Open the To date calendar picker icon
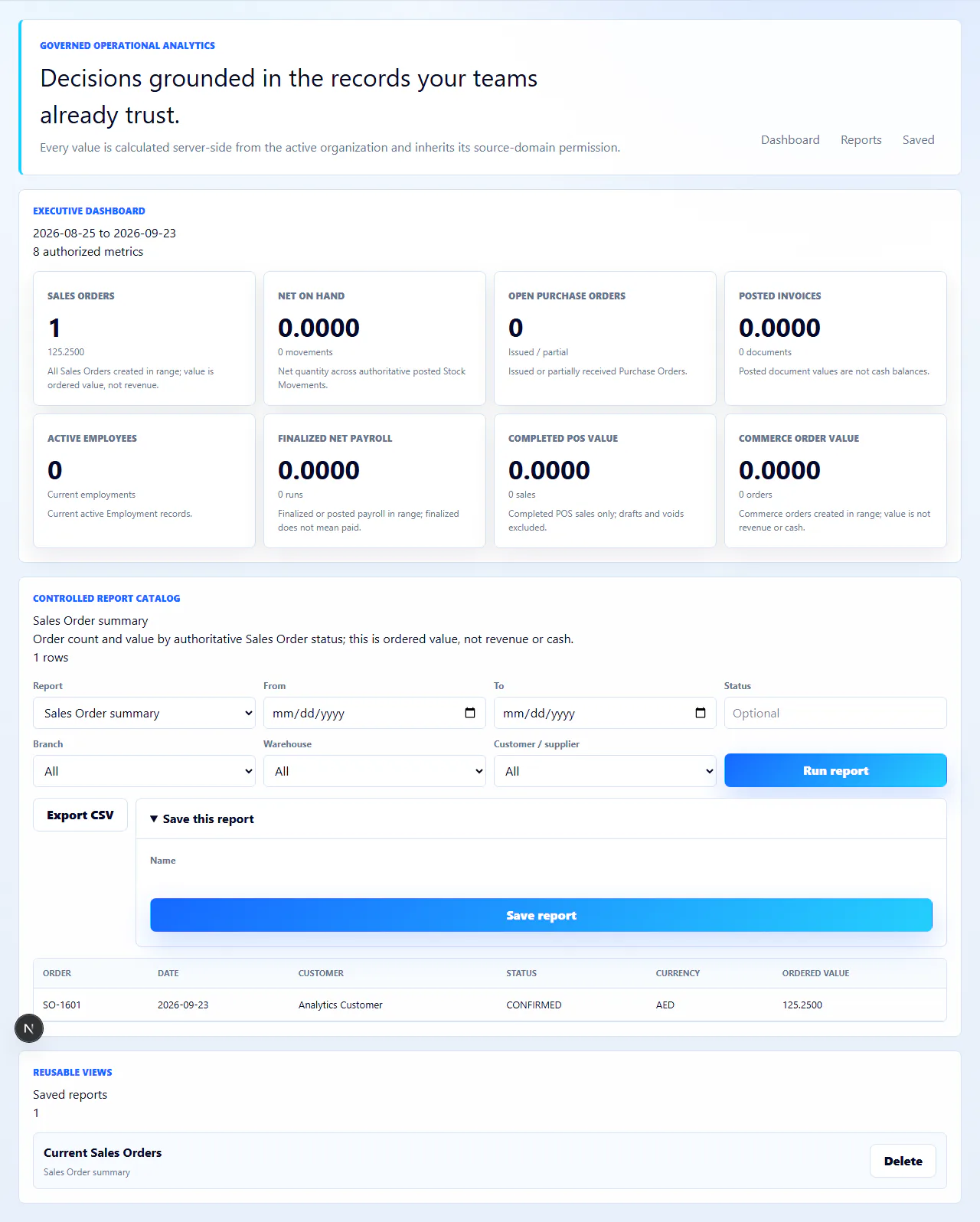Viewport: 980px width, 1222px height. [x=701, y=713]
